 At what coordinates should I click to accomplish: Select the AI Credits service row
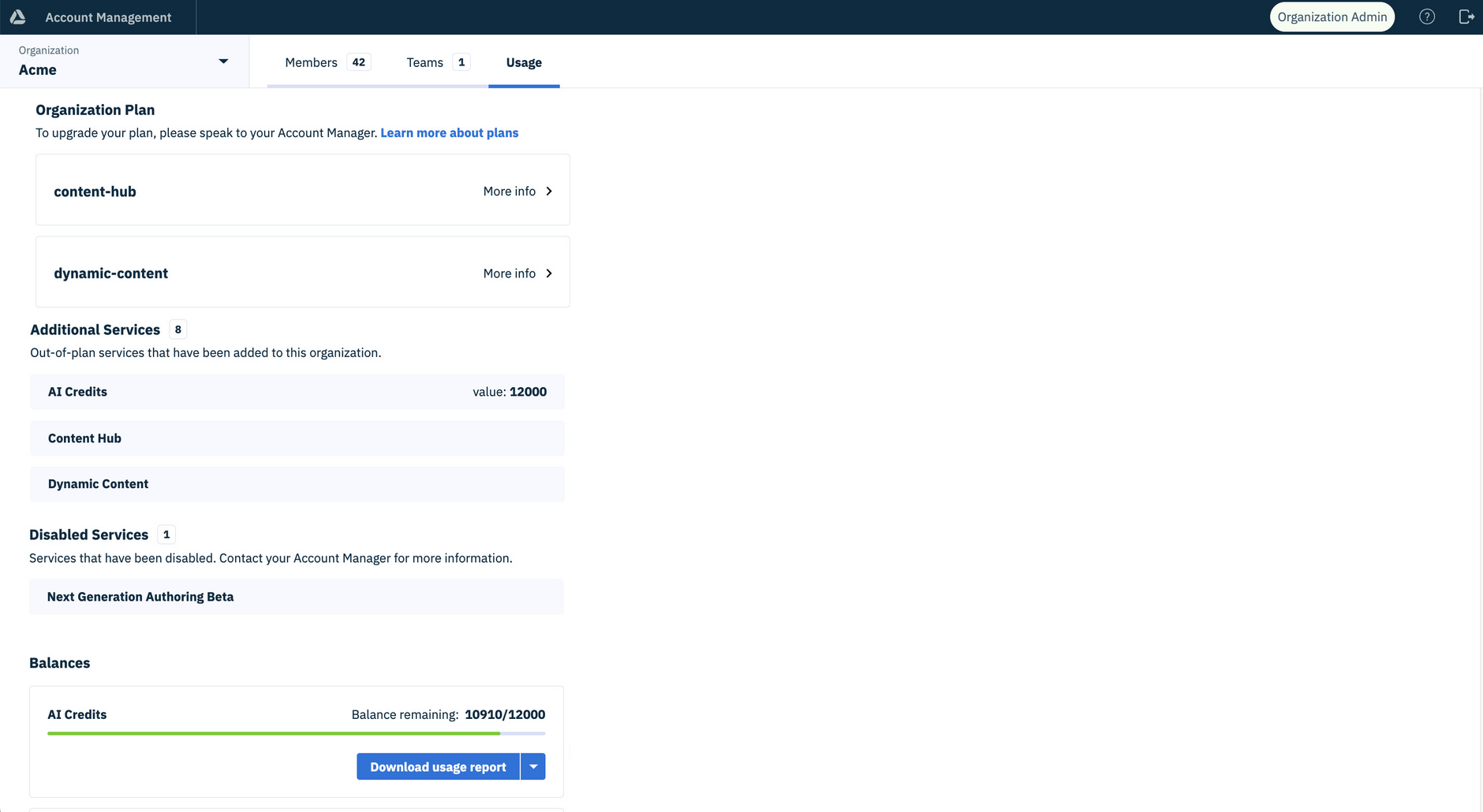click(297, 391)
